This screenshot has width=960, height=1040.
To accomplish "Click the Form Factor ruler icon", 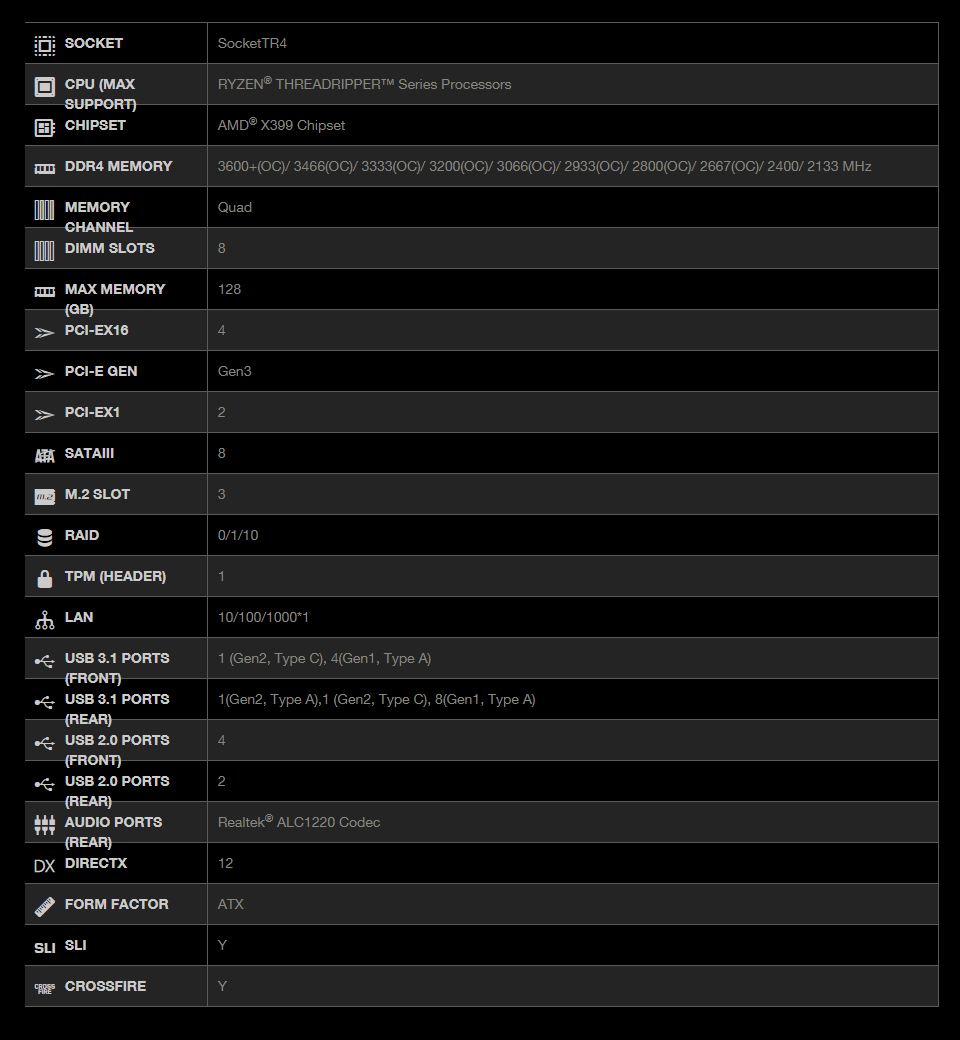I will (44, 907).
